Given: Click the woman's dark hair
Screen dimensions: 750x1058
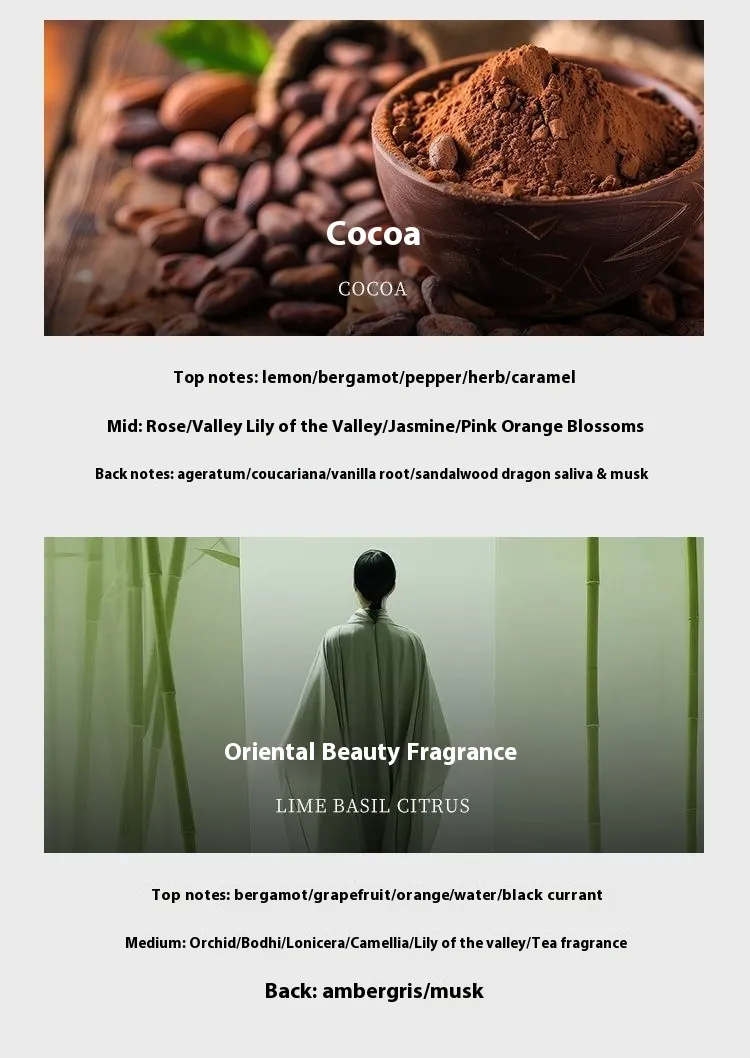Looking at the screenshot, I should tap(374, 577).
